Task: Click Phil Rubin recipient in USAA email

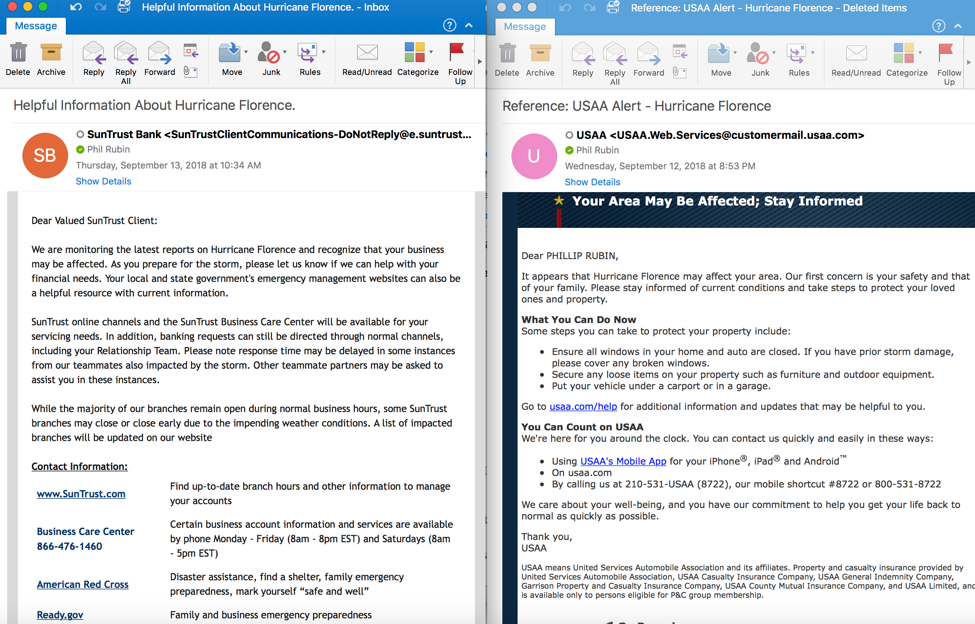Action: (597, 150)
